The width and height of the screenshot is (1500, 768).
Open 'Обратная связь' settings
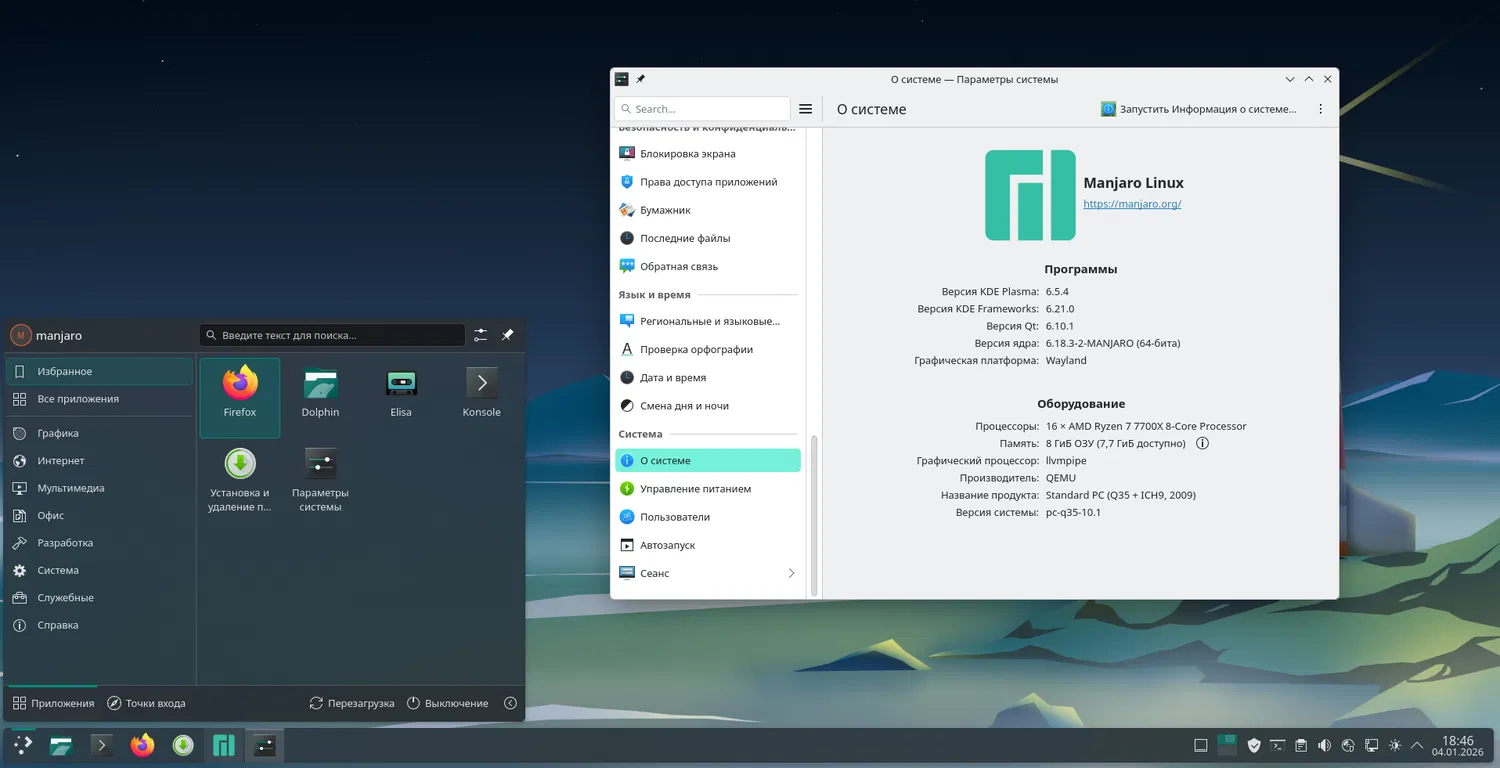[x=708, y=266]
